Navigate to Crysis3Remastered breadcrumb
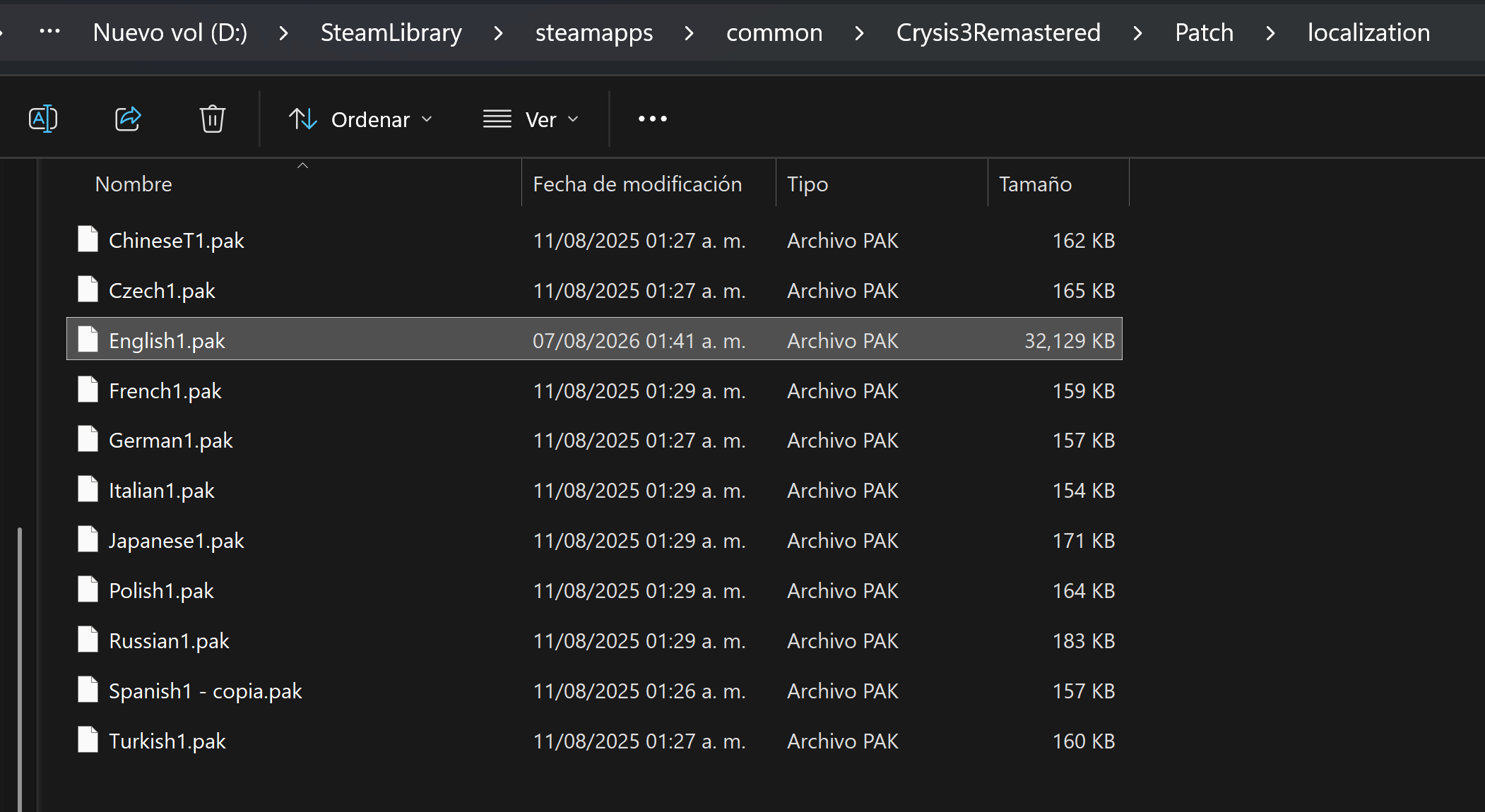The width and height of the screenshot is (1485, 812). pyautogui.click(x=998, y=32)
